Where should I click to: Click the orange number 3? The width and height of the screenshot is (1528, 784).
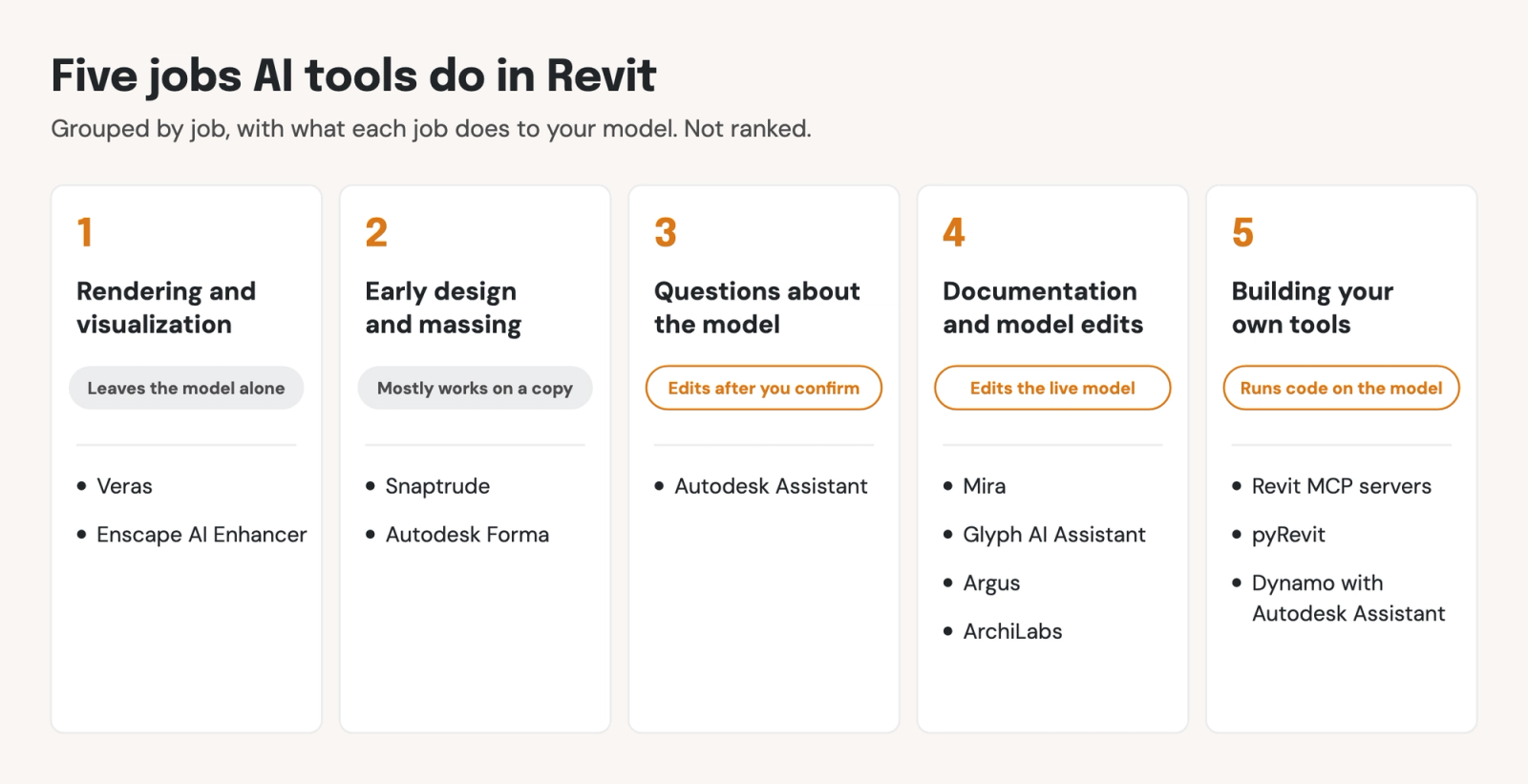[666, 232]
